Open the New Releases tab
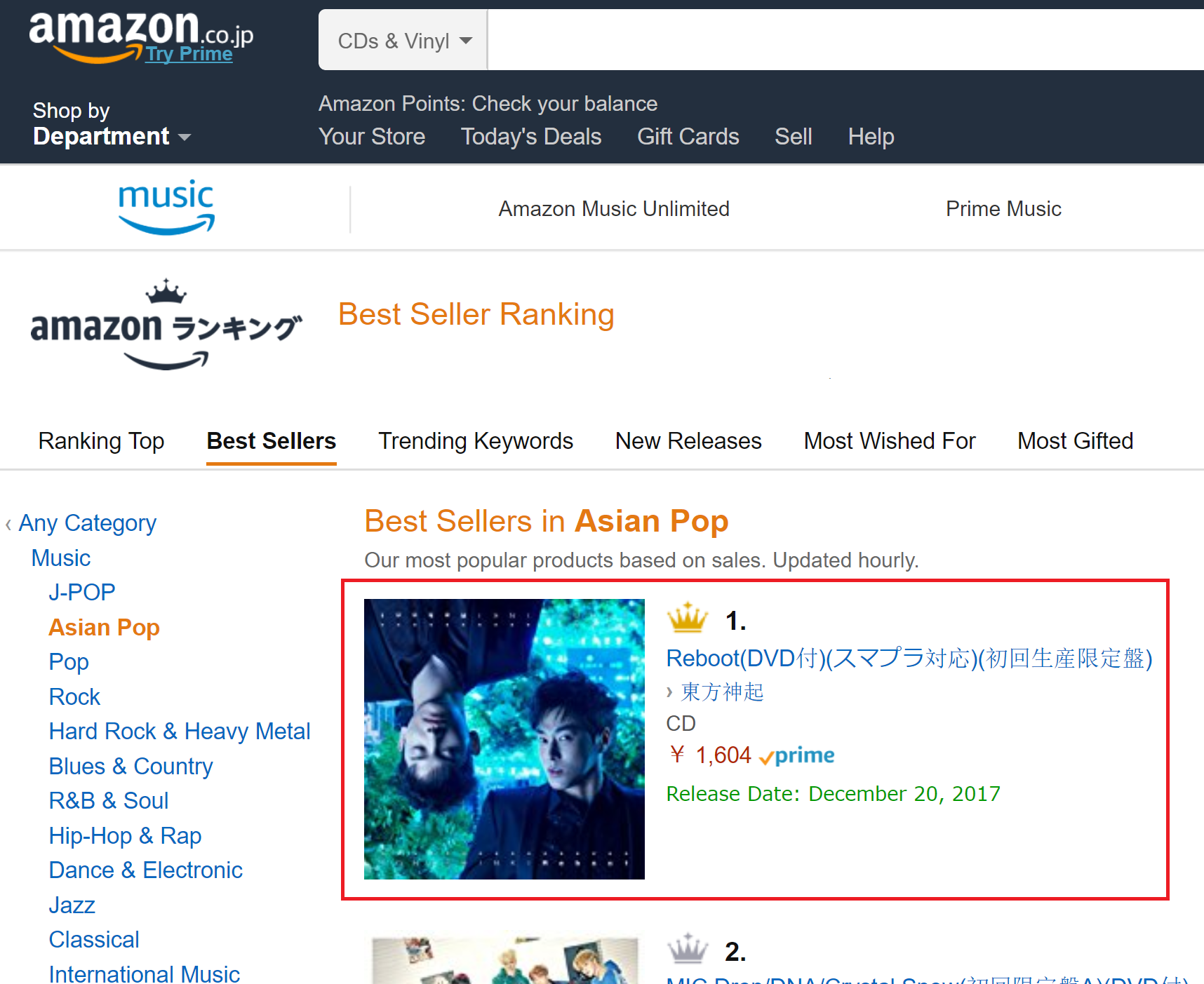 [x=688, y=441]
